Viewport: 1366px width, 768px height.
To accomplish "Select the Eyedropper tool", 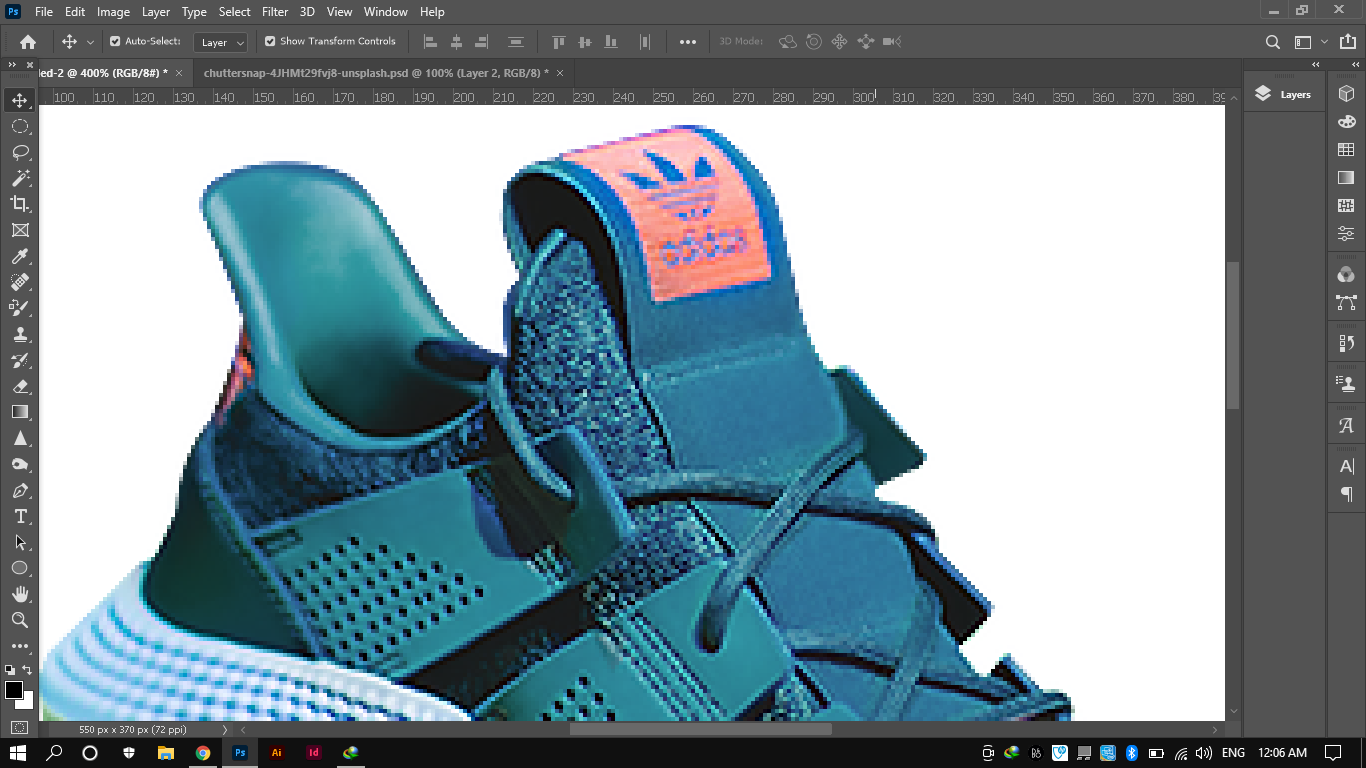I will [20, 256].
